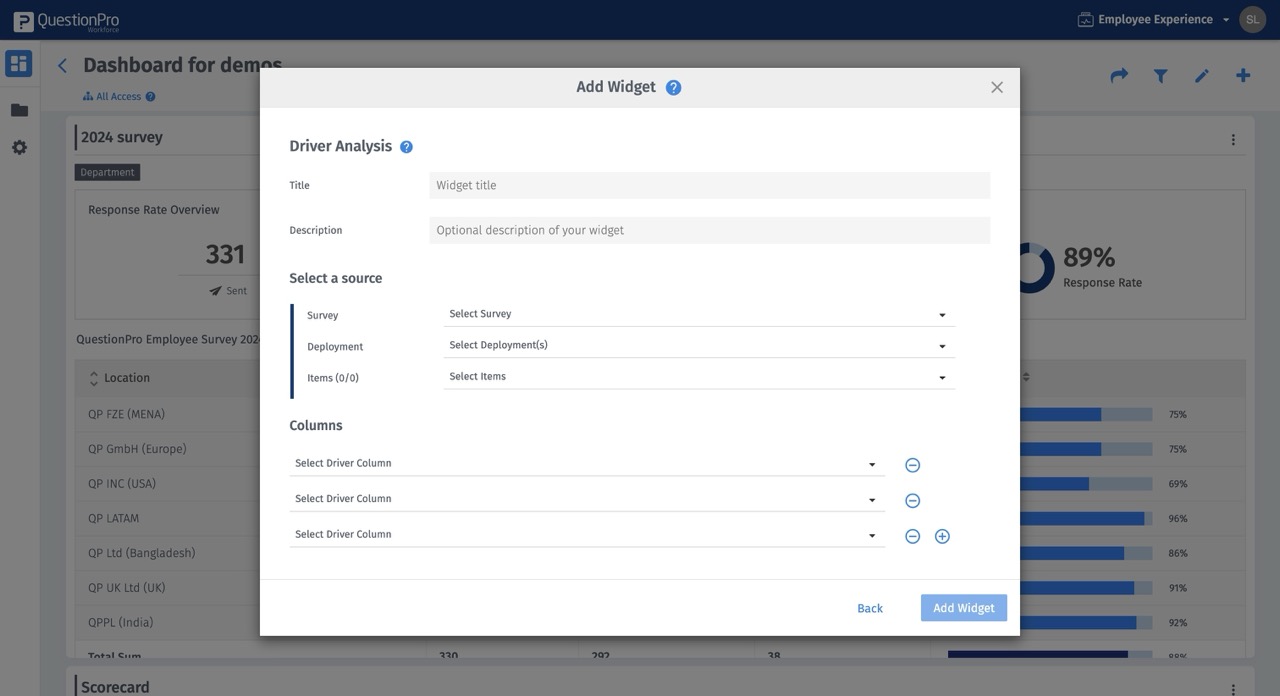Open the third Select Driver Column dropdown

(x=587, y=535)
